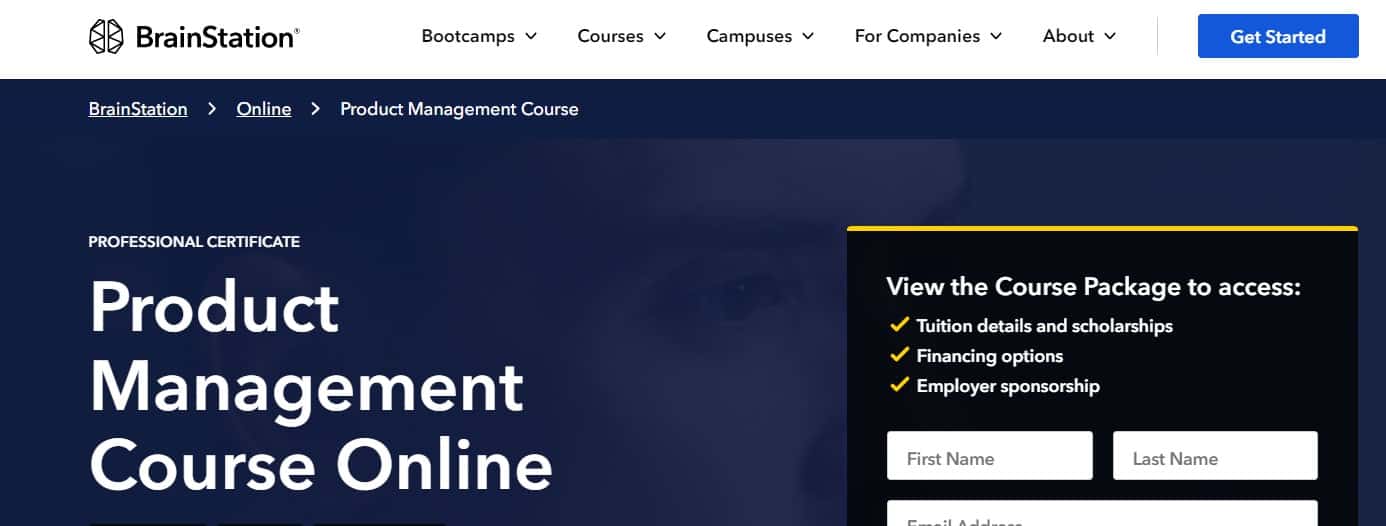Click the BrainStation brain logo icon
Screen dimensions: 1386x526
point(106,36)
